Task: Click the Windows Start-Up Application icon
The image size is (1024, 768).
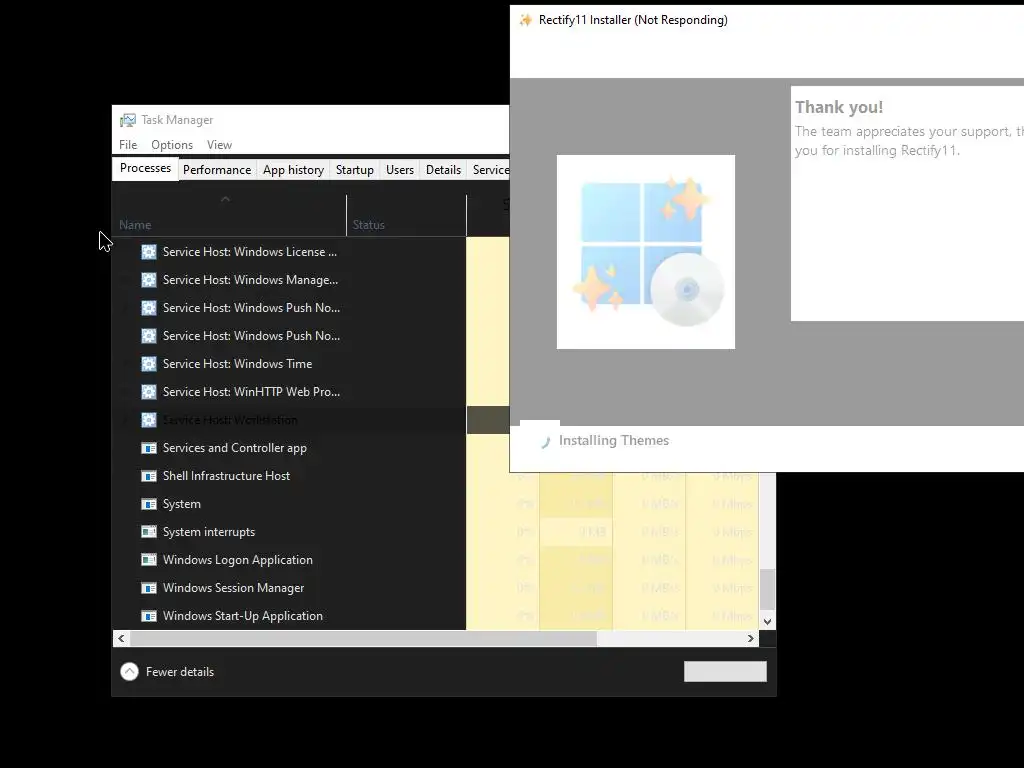Action: (149, 616)
